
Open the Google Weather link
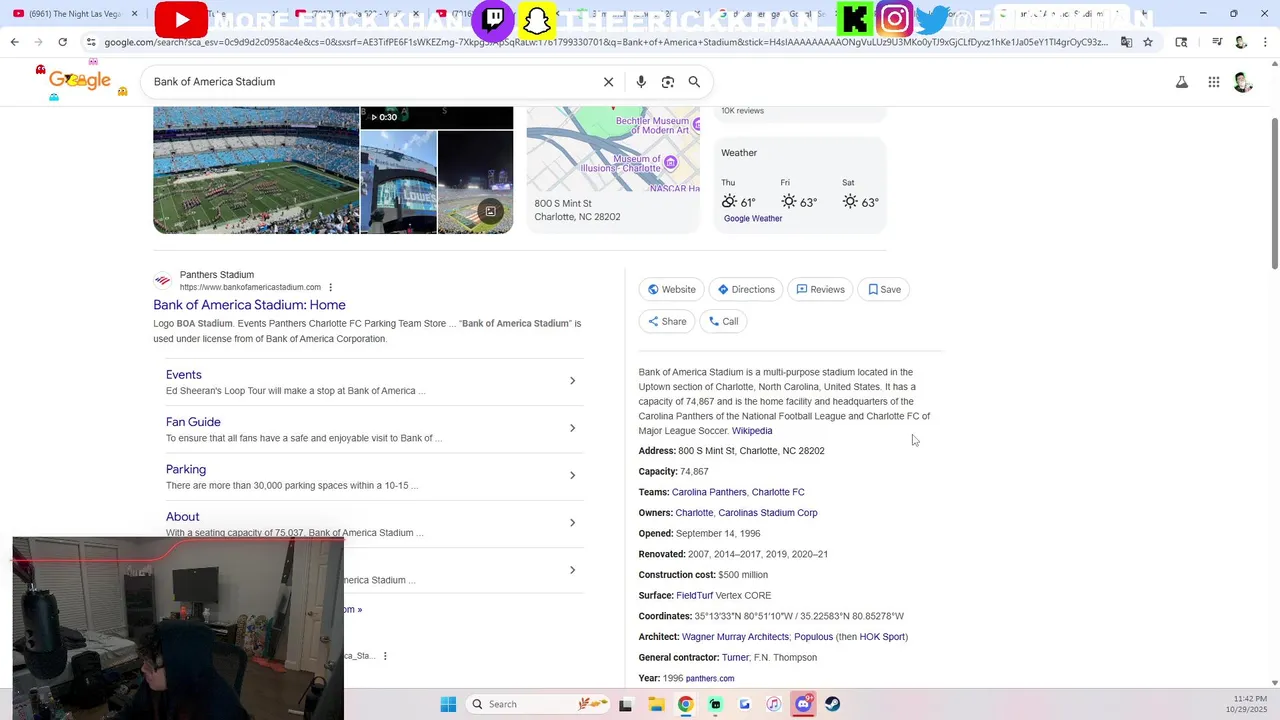tap(753, 219)
